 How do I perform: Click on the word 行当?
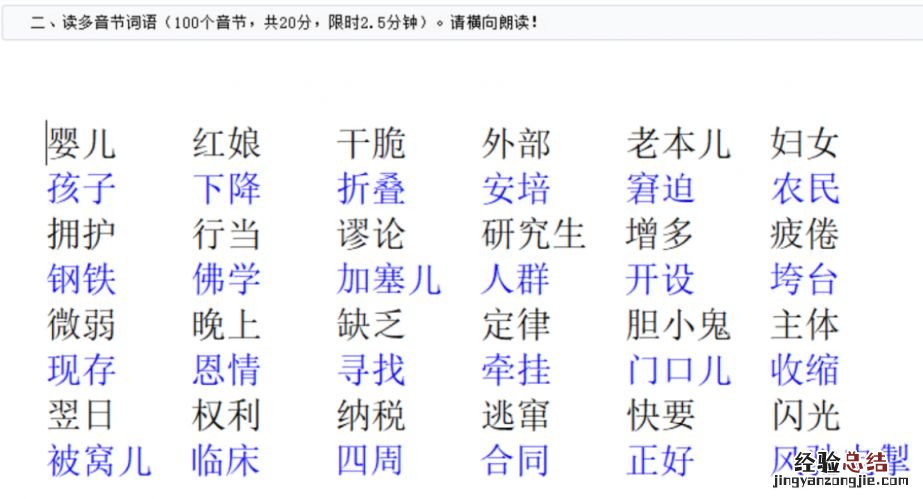[x=227, y=234]
